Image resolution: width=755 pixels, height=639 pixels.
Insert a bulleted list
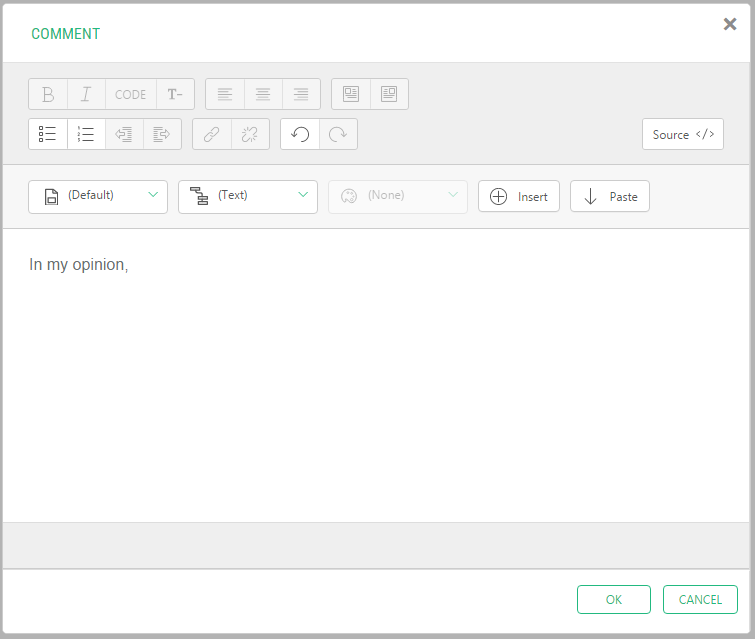[48, 134]
